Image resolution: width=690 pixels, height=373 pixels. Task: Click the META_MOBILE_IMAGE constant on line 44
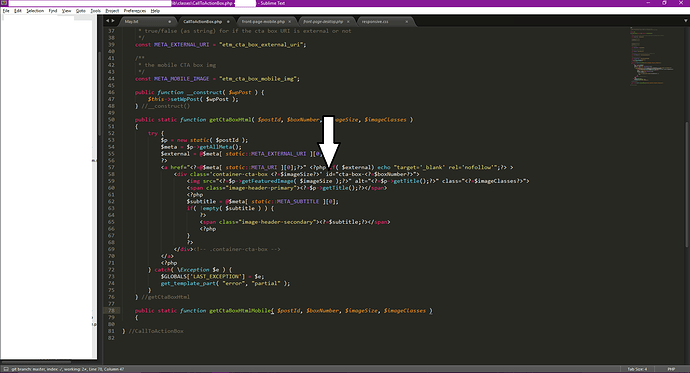point(182,79)
